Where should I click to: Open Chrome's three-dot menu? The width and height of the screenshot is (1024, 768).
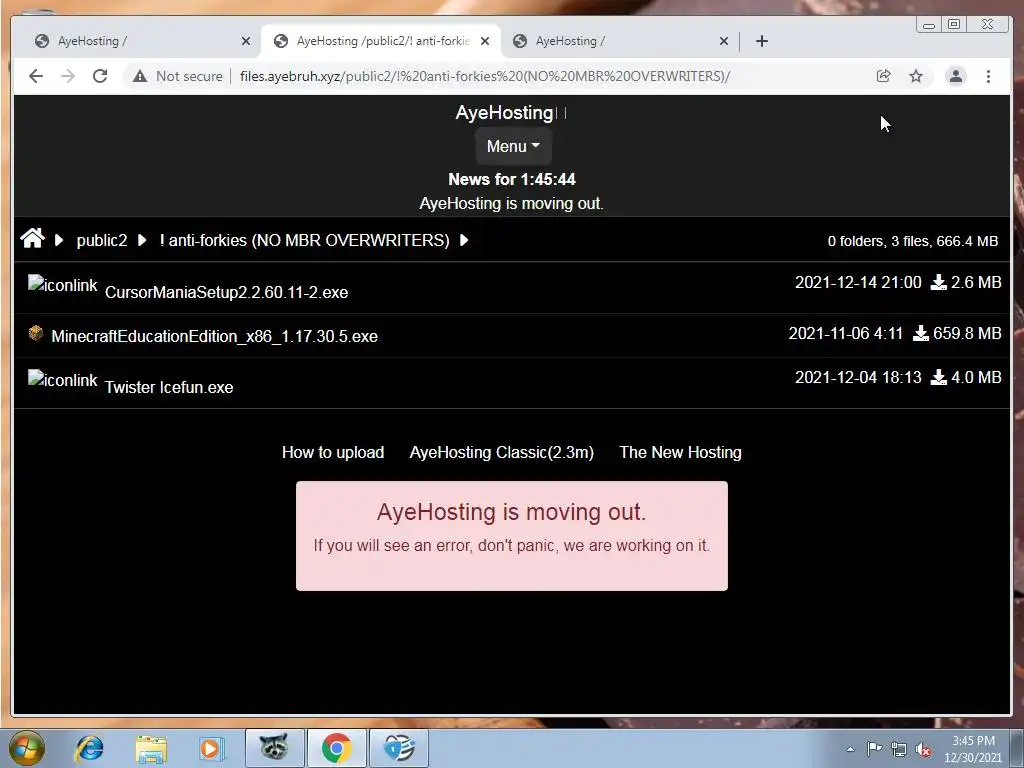[x=988, y=76]
